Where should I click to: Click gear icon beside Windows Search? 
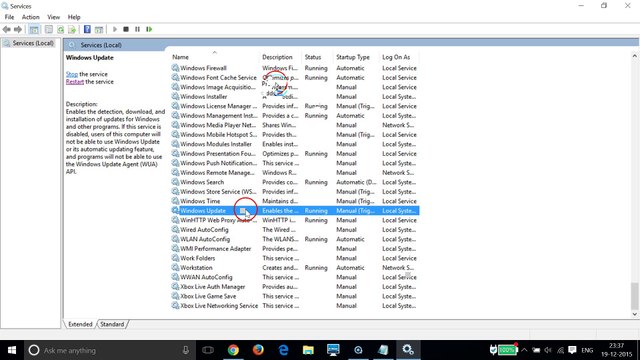coord(175,182)
